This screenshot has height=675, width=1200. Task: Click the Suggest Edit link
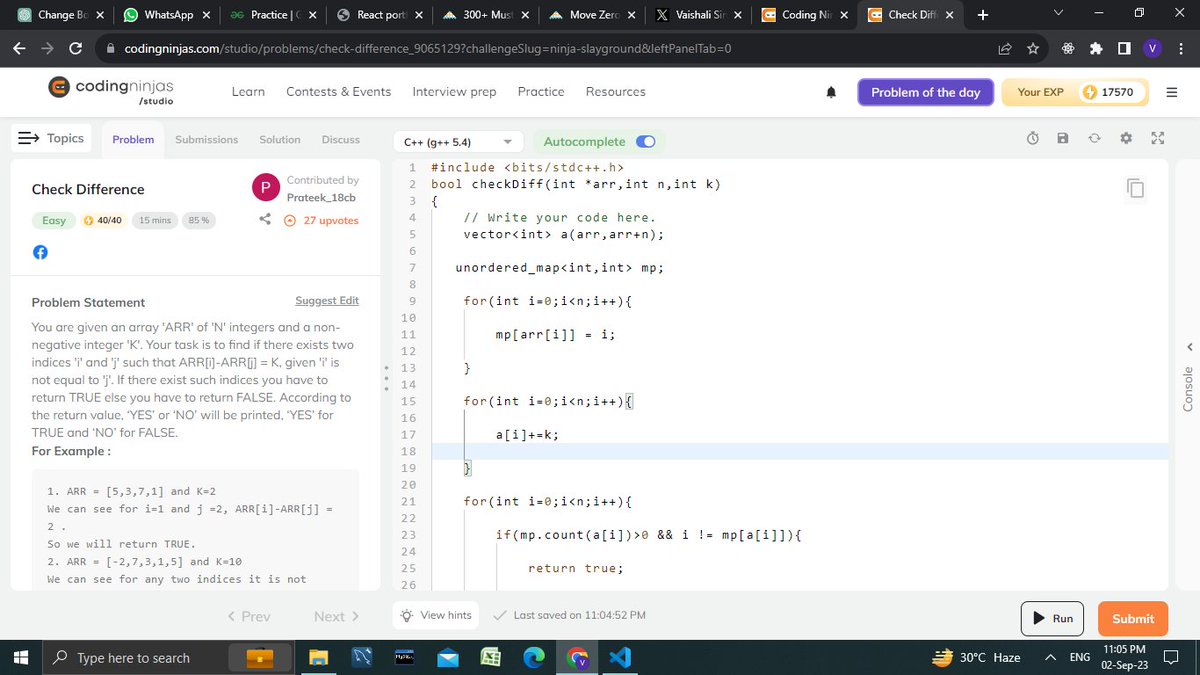[327, 300]
